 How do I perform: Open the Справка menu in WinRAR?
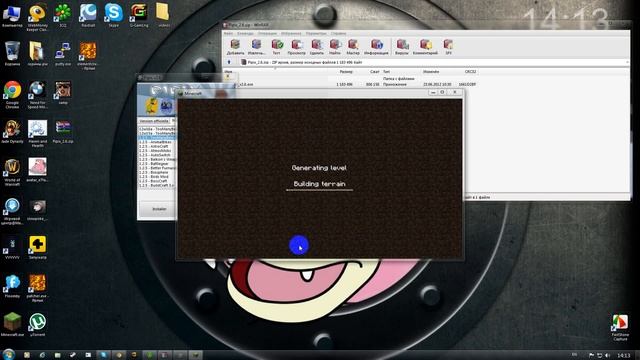click(x=338, y=33)
